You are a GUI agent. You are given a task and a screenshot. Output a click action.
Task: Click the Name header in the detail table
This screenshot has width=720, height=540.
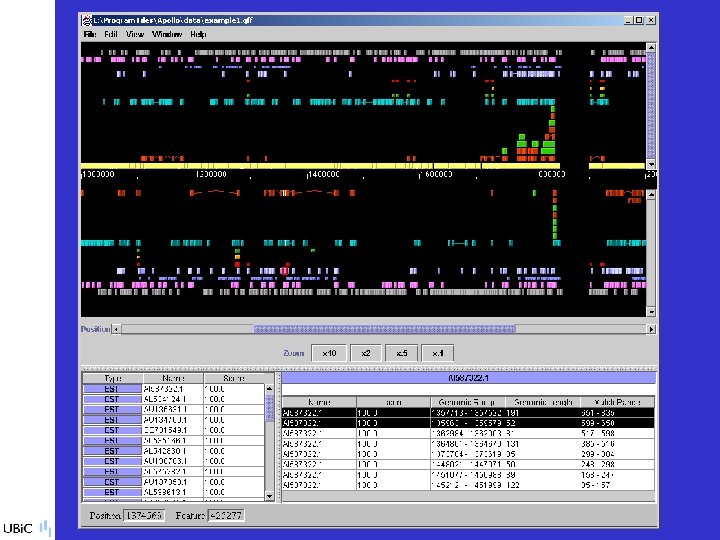coord(319,402)
